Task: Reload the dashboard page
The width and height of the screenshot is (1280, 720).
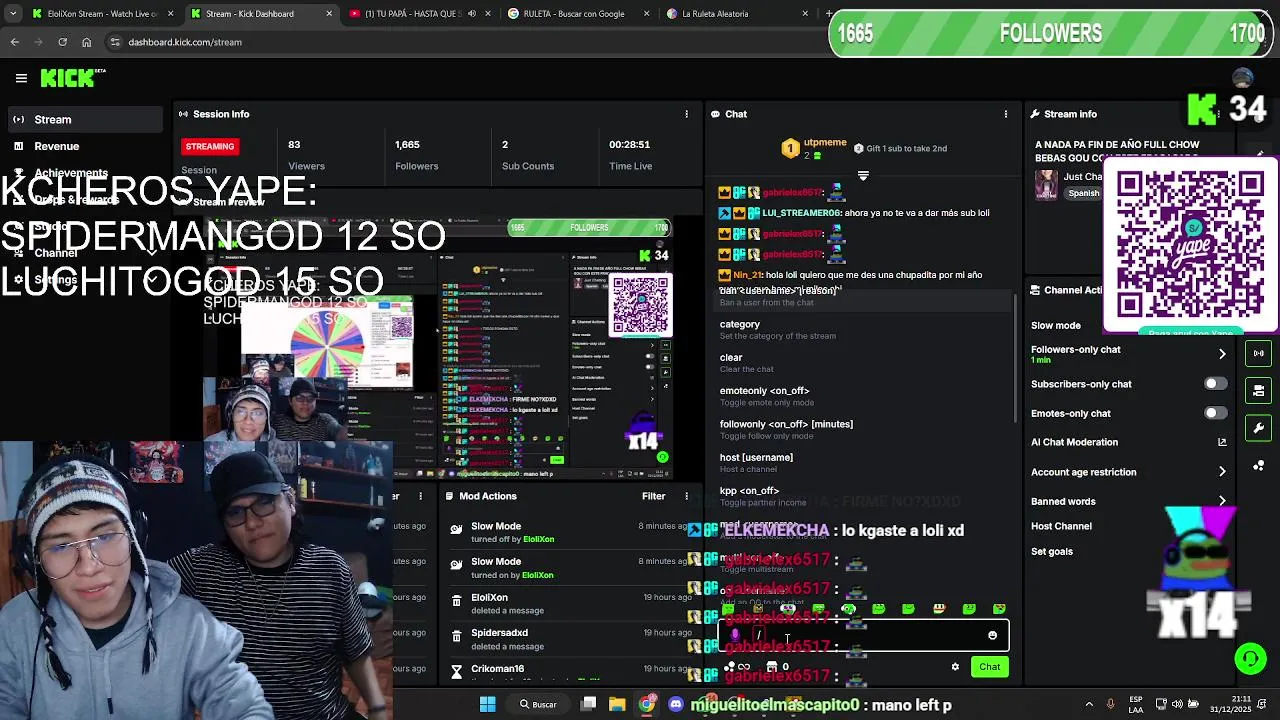Action: pyautogui.click(x=62, y=42)
